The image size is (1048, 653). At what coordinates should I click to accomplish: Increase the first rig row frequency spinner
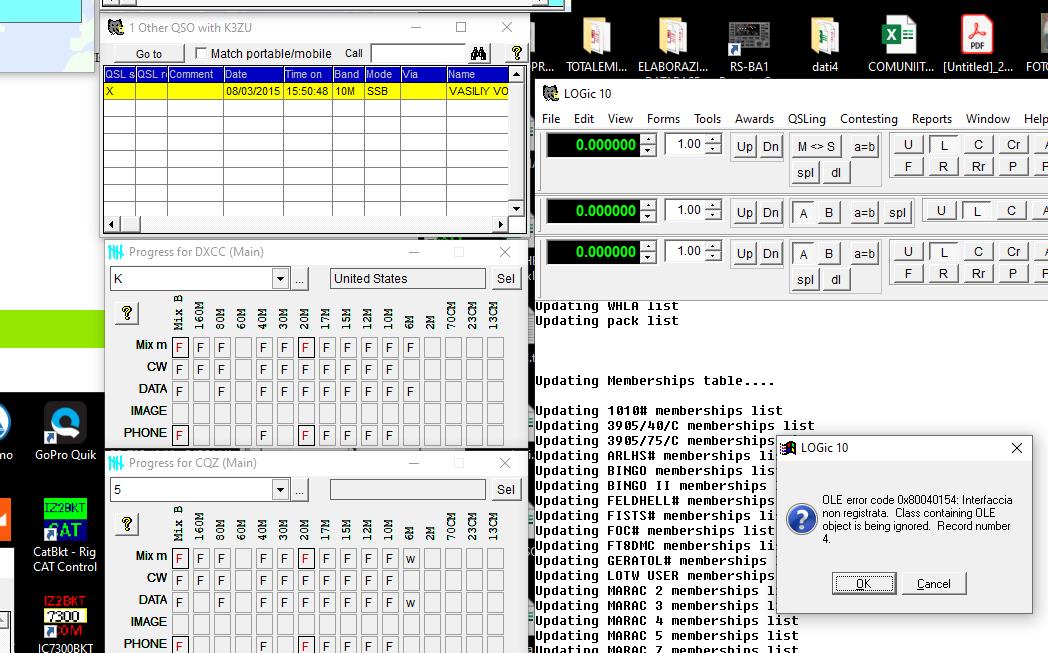coord(648,139)
